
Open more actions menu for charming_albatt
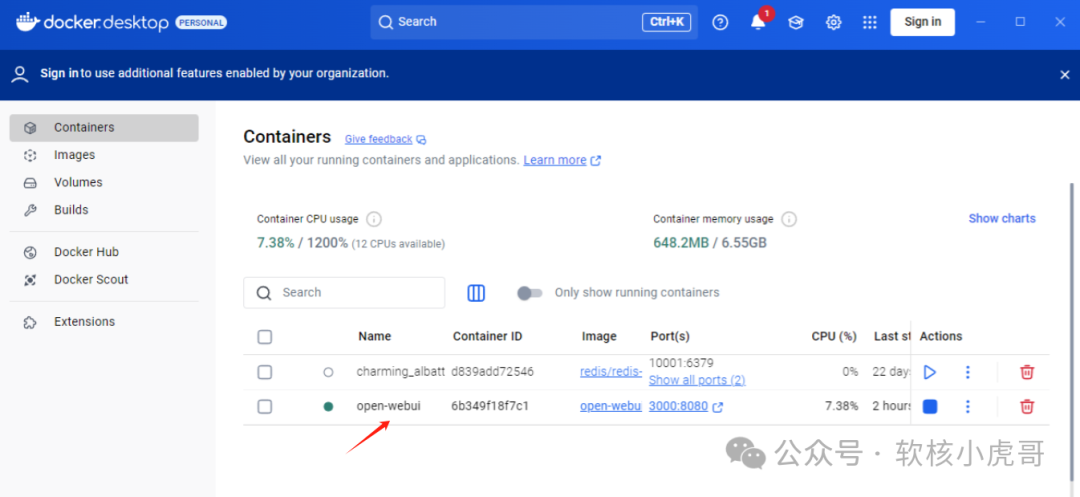(968, 372)
